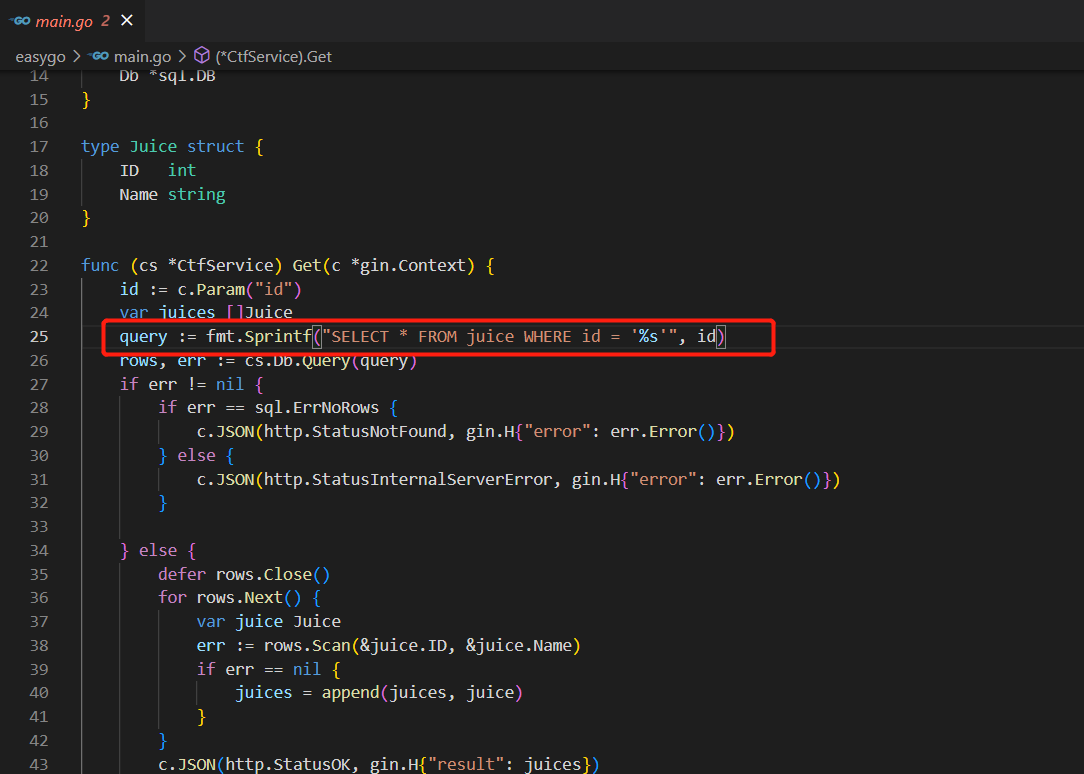Viewport: 1084px width, 774px height.
Task: Open the easygo folder breadcrumb
Action: 40,57
